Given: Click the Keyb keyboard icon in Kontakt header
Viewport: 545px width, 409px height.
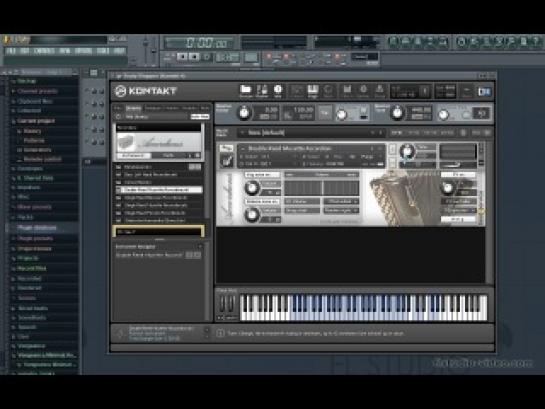Looking at the screenshot, I should click(312, 91).
